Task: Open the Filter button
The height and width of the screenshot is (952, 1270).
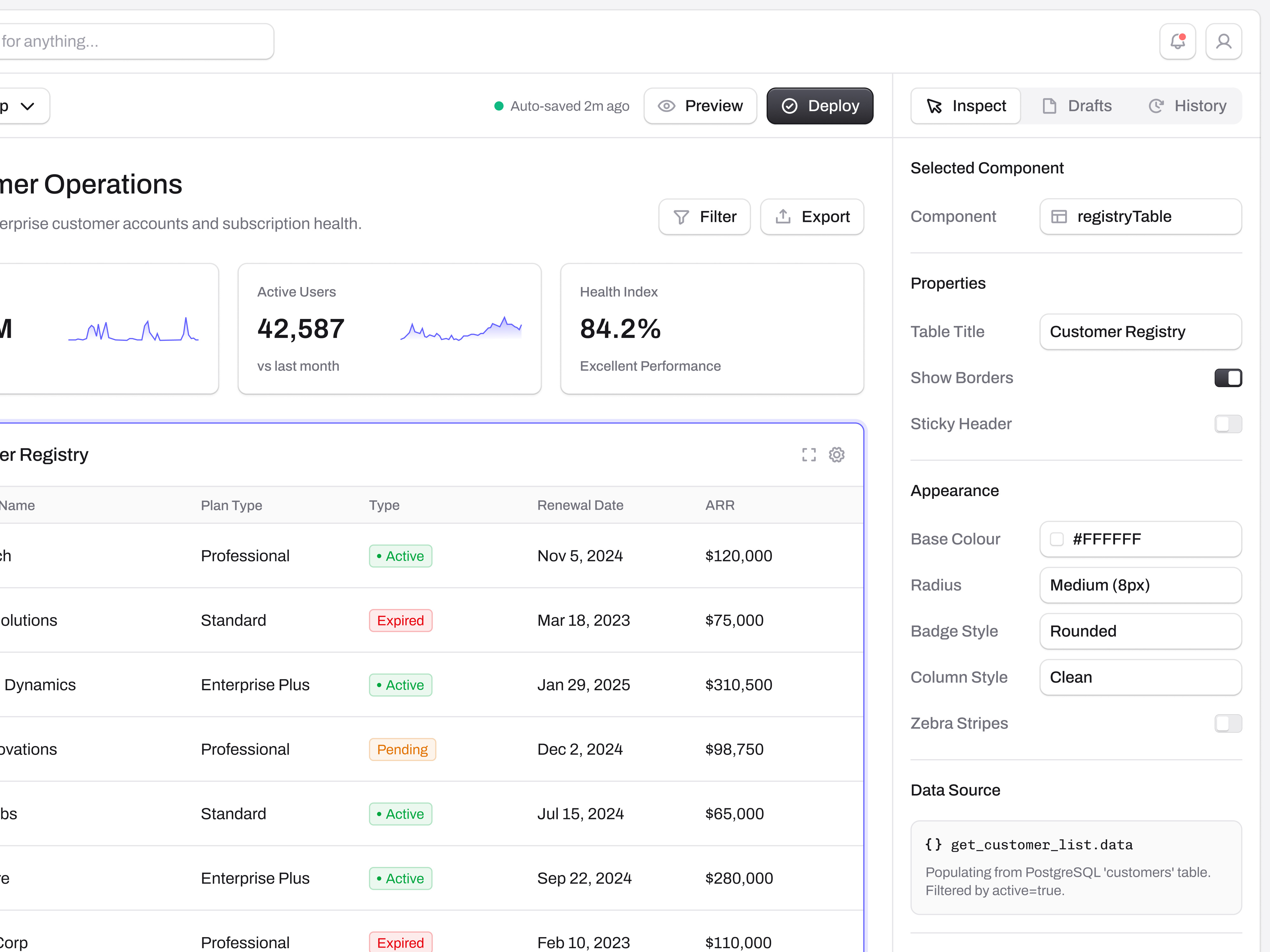Action: tap(705, 217)
